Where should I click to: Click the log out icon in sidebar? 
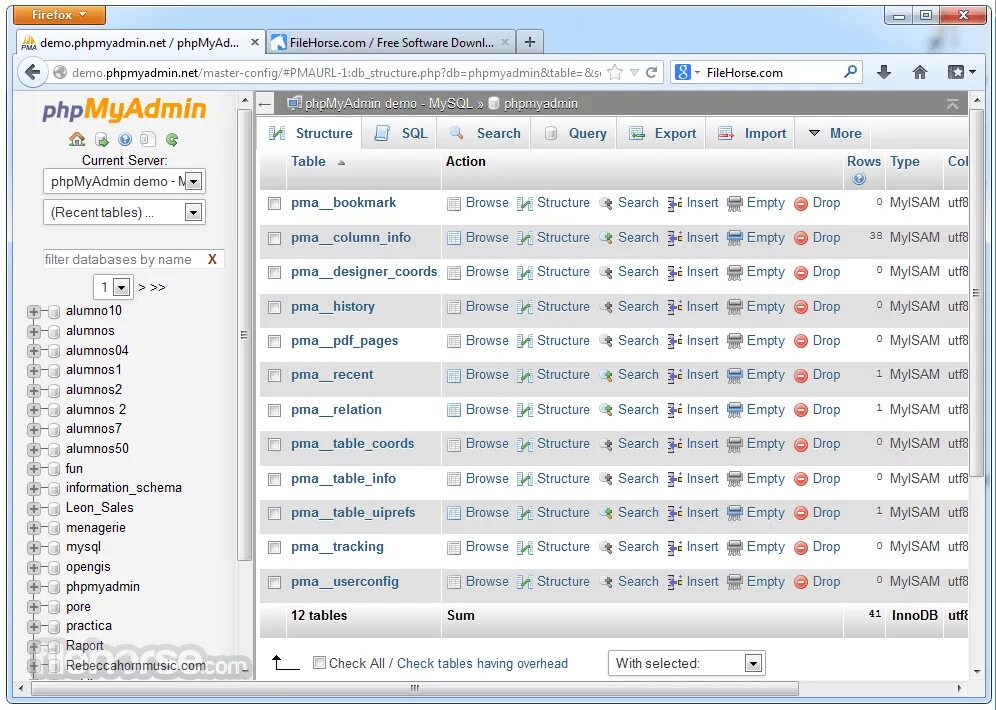coord(101,139)
